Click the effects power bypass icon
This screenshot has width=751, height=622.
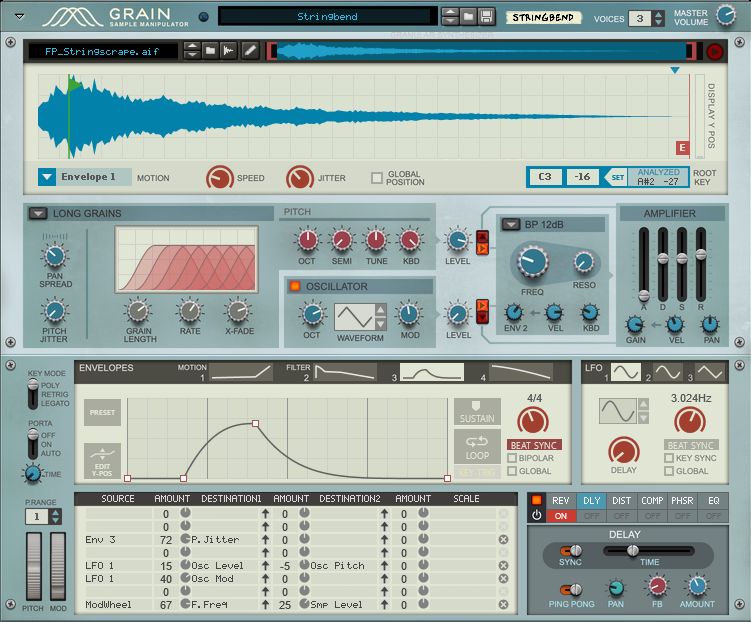536,516
